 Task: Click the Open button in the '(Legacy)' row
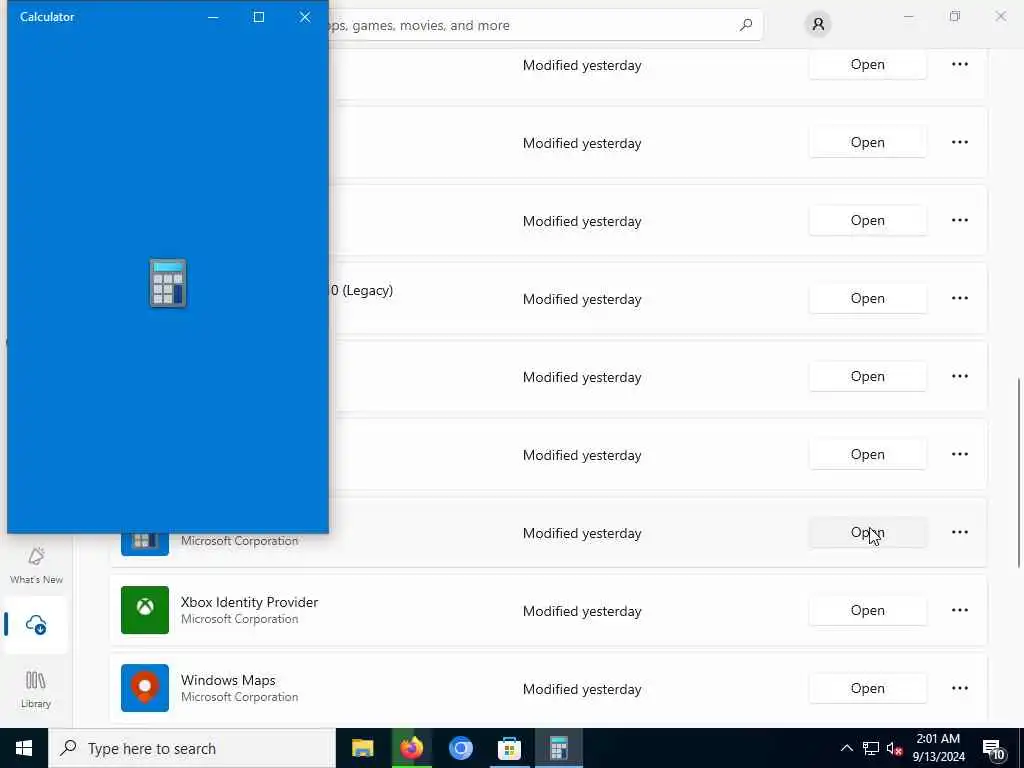pyautogui.click(x=867, y=298)
